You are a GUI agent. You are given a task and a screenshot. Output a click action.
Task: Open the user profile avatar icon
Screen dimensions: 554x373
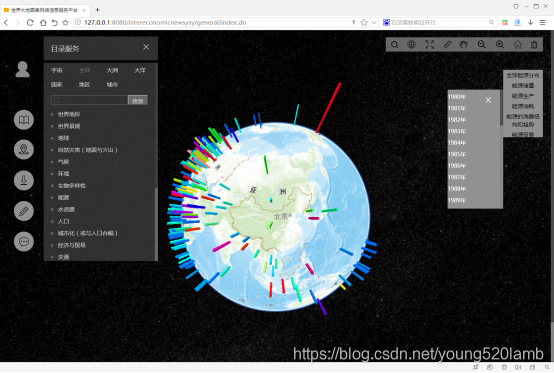(23, 69)
